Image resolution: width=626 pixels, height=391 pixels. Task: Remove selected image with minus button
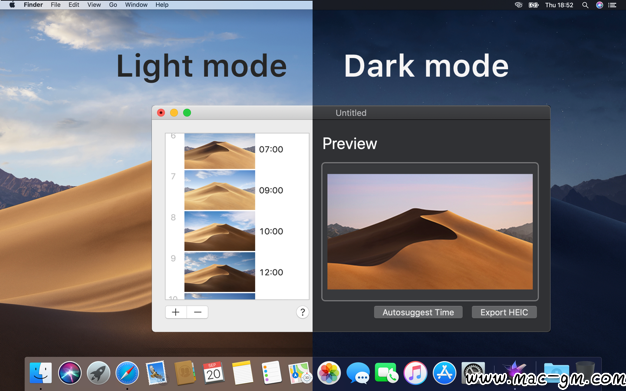pyautogui.click(x=198, y=312)
